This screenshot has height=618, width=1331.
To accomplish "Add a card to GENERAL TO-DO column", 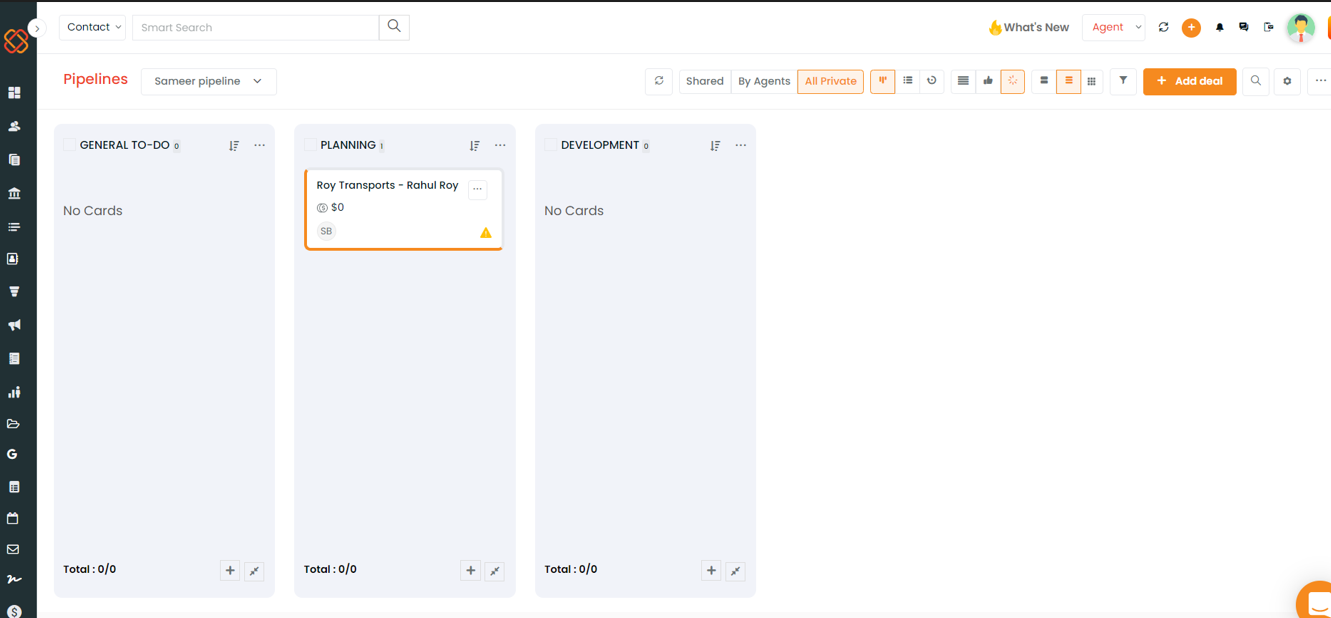I will (x=230, y=570).
